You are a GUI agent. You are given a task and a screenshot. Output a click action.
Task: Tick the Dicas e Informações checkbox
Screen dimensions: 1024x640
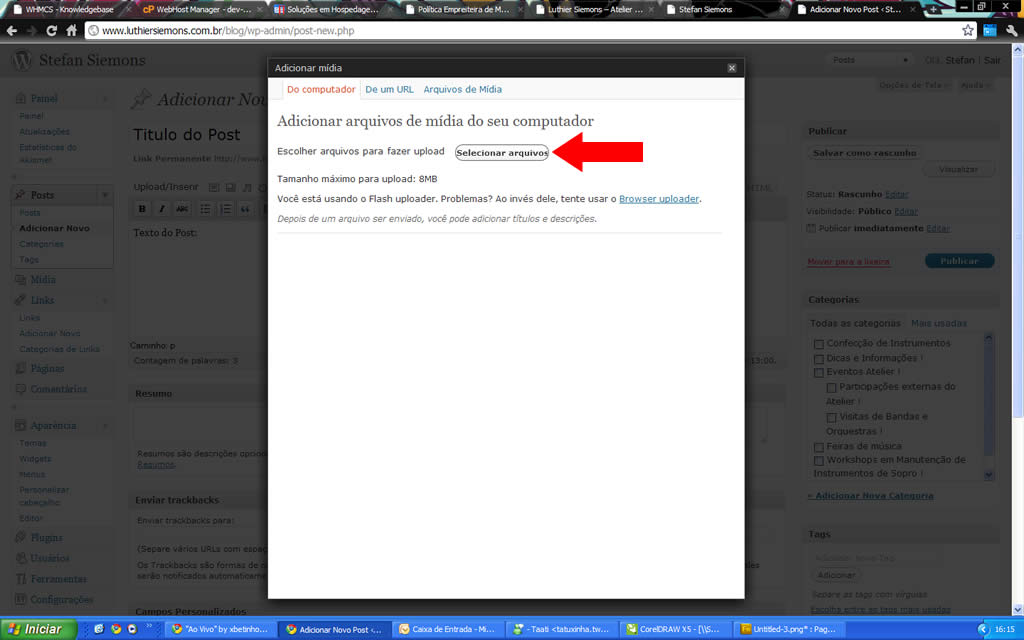[819, 359]
